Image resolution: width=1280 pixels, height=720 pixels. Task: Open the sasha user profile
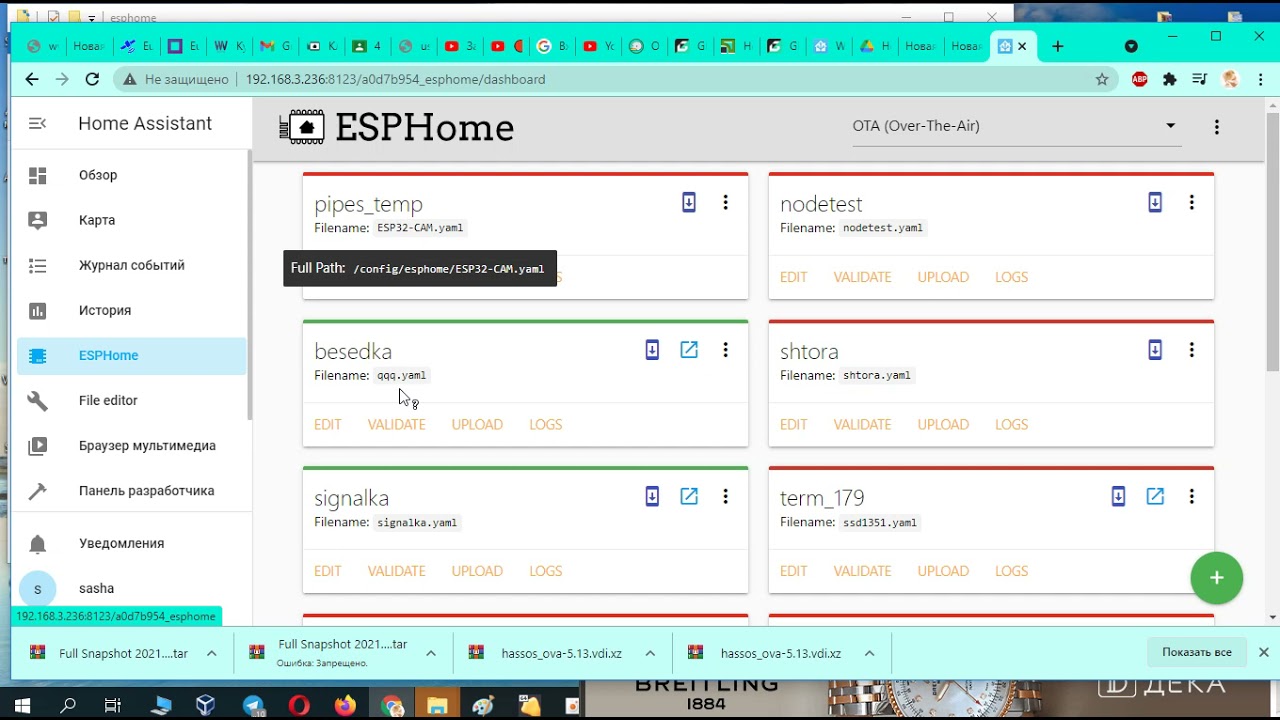point(131,588)
